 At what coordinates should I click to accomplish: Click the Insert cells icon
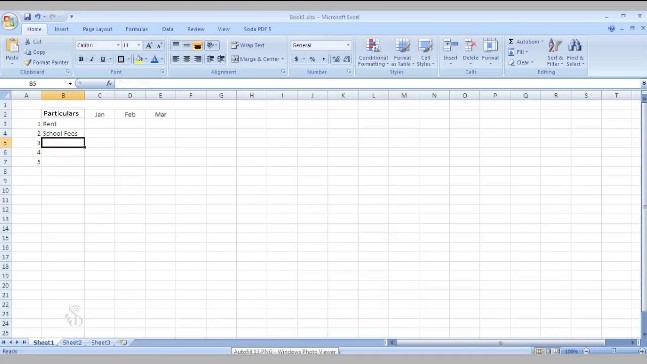coord(451,45)
